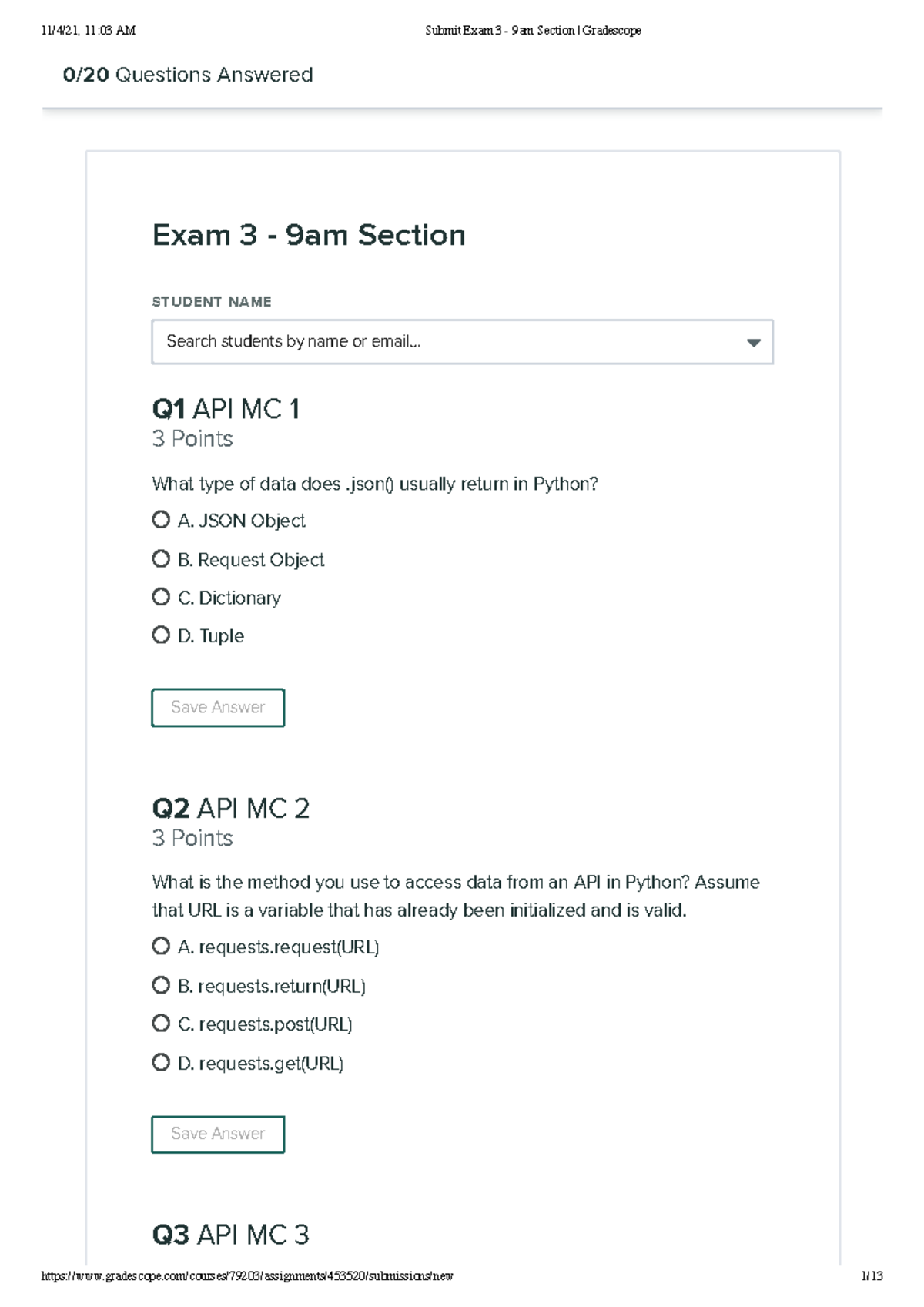The width and height of the screenshot is (924, 1307).
Task: Select answer A. requests.request(URL) for Q2
Action: pyautogui.click(x=161, y=947)
